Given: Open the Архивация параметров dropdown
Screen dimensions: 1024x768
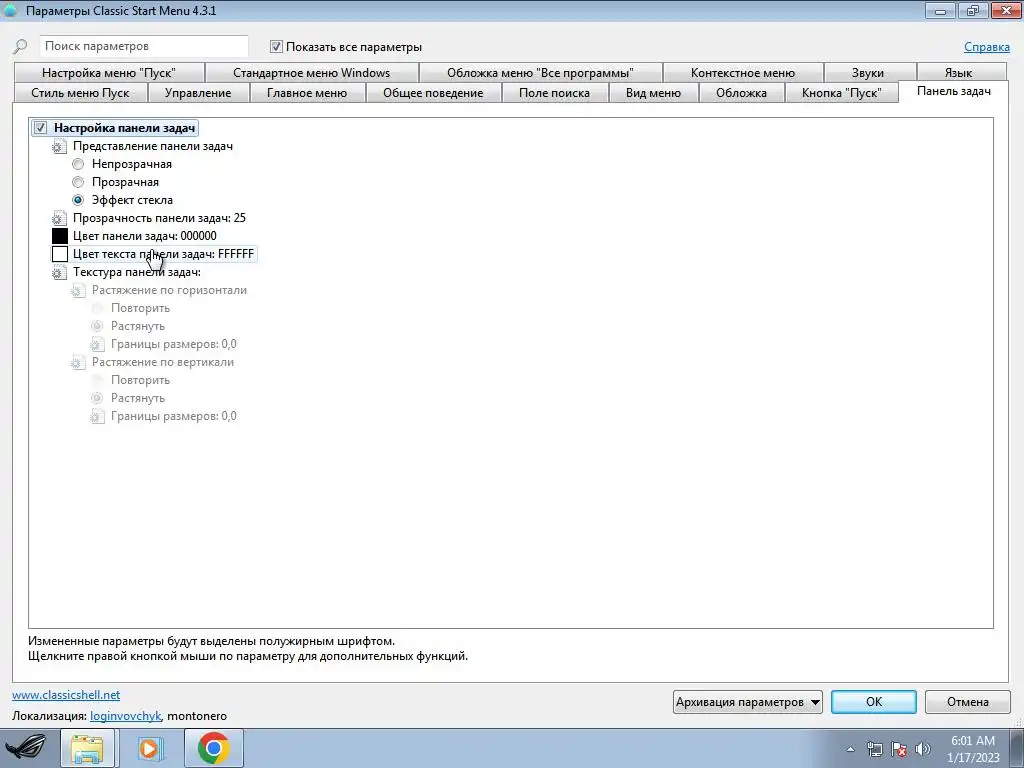Looking at the screenshot, I should pos(748,702).
